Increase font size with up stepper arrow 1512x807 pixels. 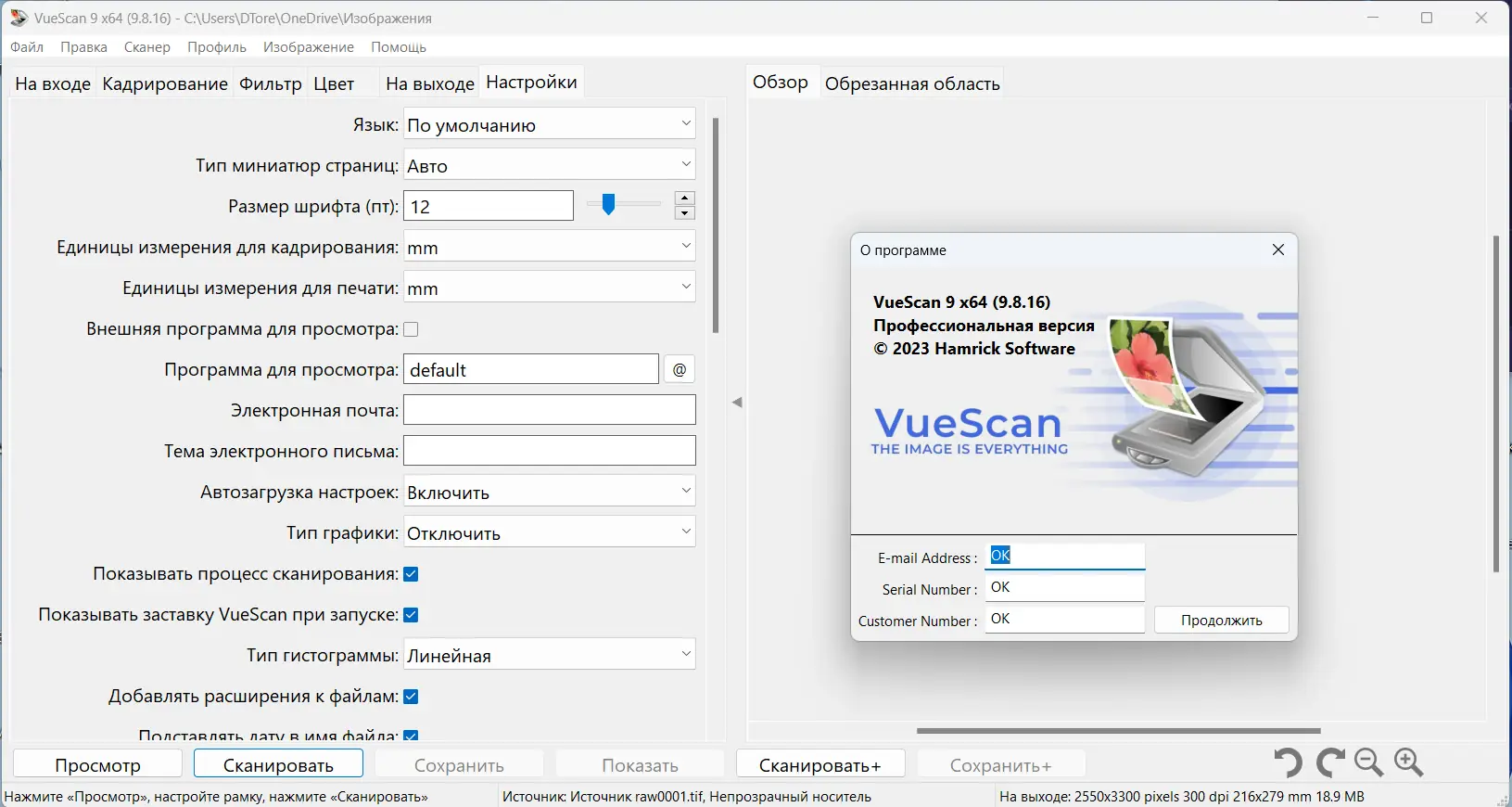(x=685, y=199)
